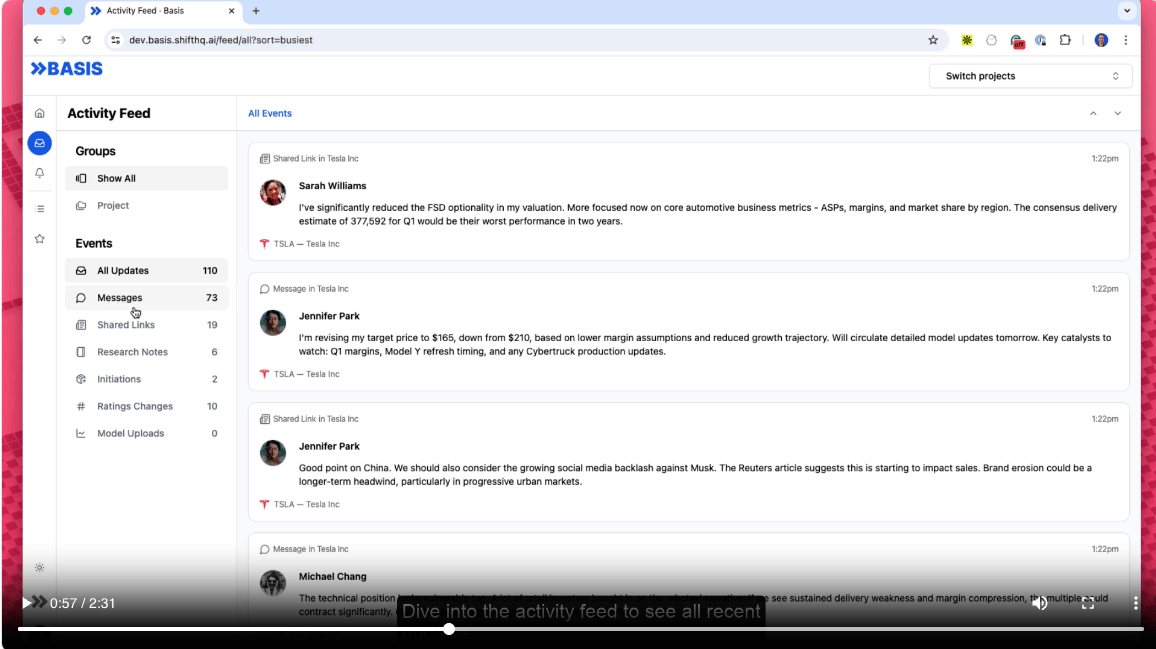Filter events by Ratings Changes
1156x649 pixels.
tap(146, 406)
